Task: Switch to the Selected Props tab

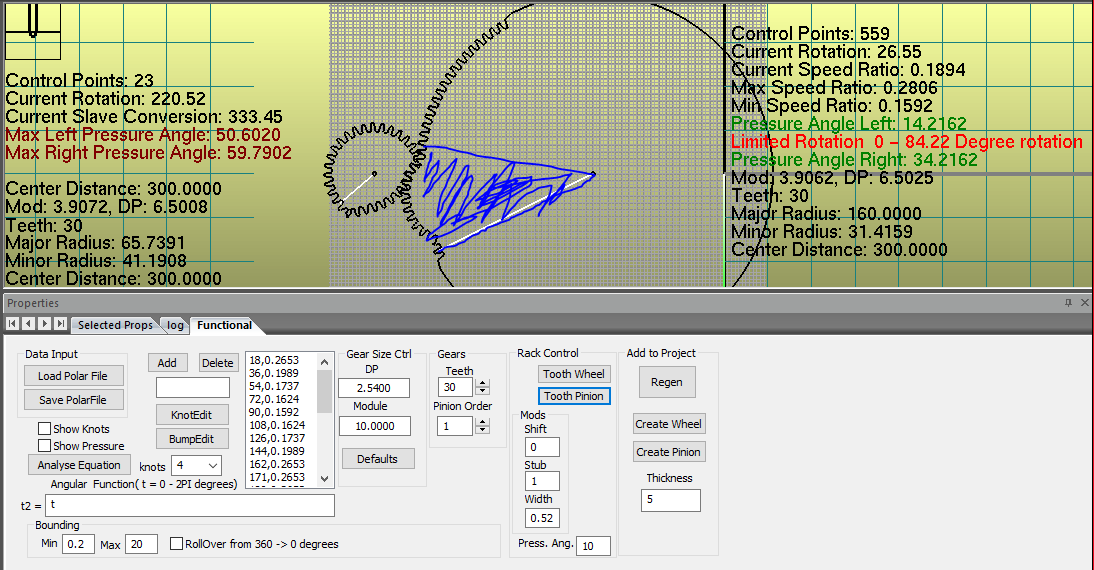Action: (x=115, y=325)
